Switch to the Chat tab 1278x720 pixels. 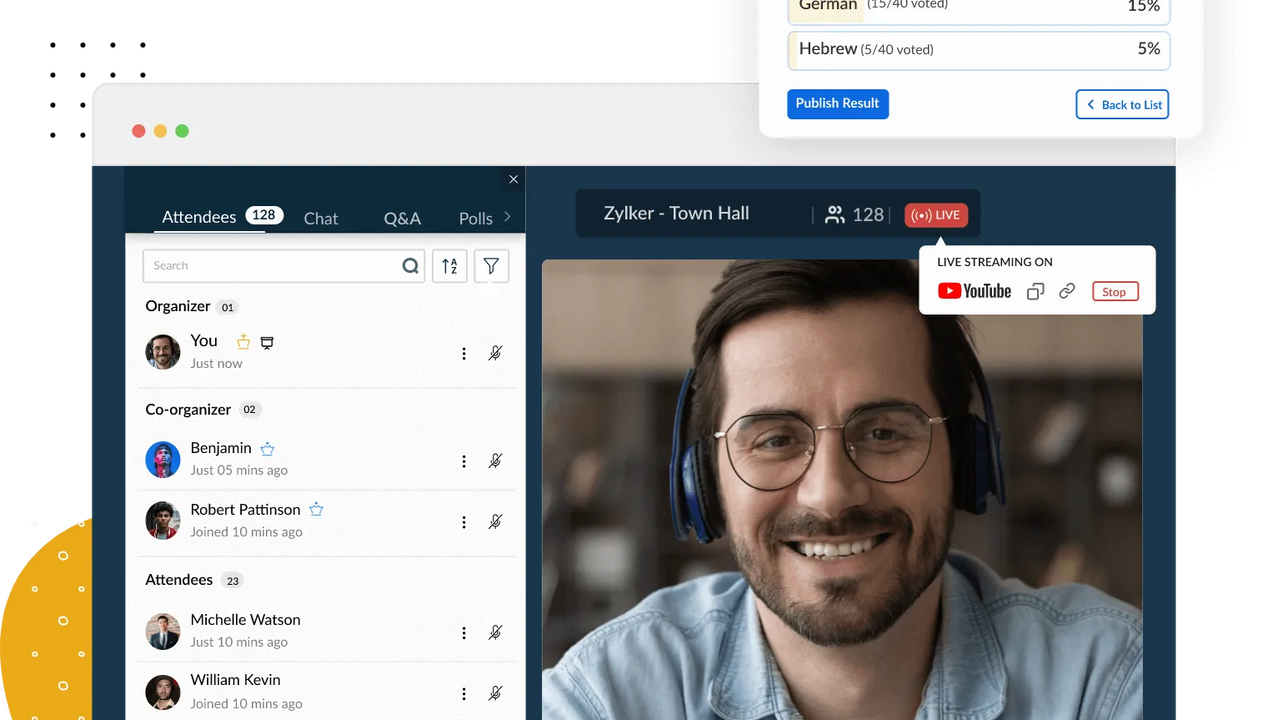coord(321,218)
